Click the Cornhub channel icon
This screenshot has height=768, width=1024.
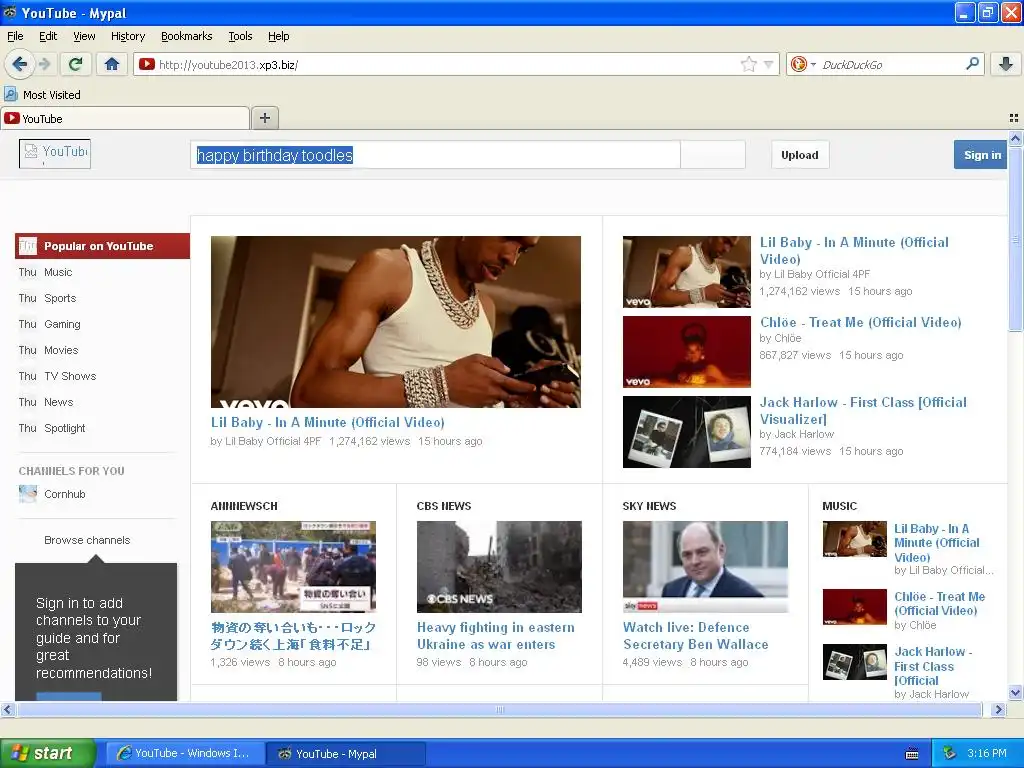point(28,494)
